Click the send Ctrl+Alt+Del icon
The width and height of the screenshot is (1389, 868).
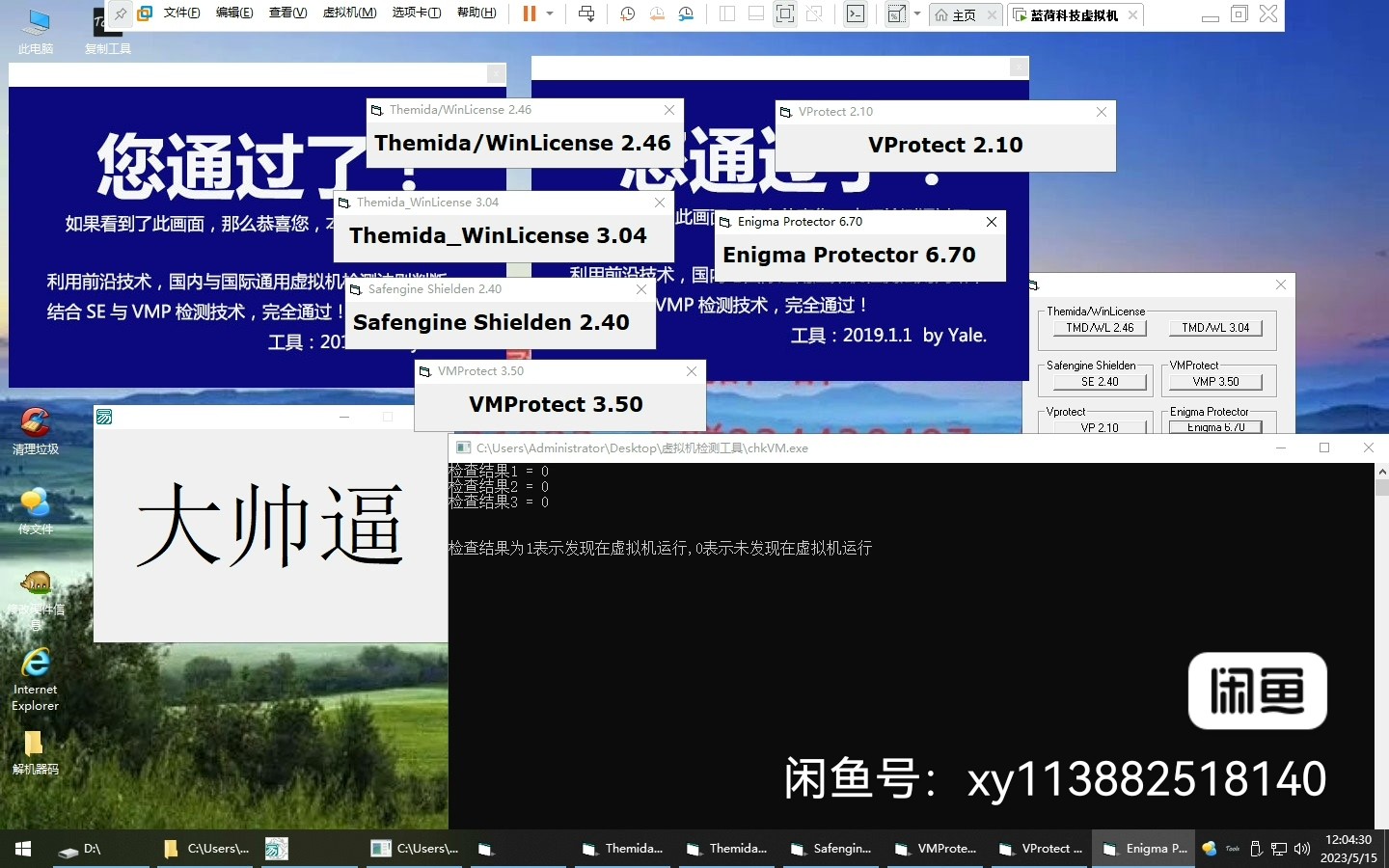point(586,14)
